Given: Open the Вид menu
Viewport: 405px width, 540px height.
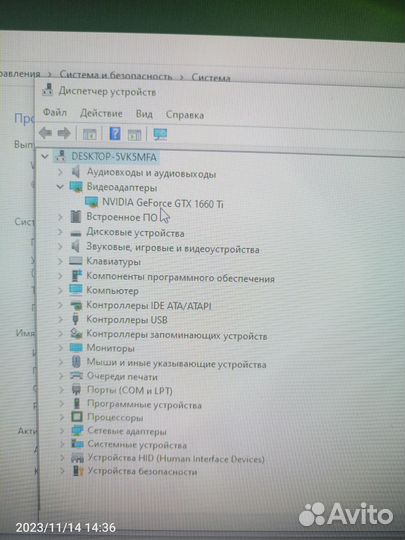Looking at the screenshot, I should [144, 114].
